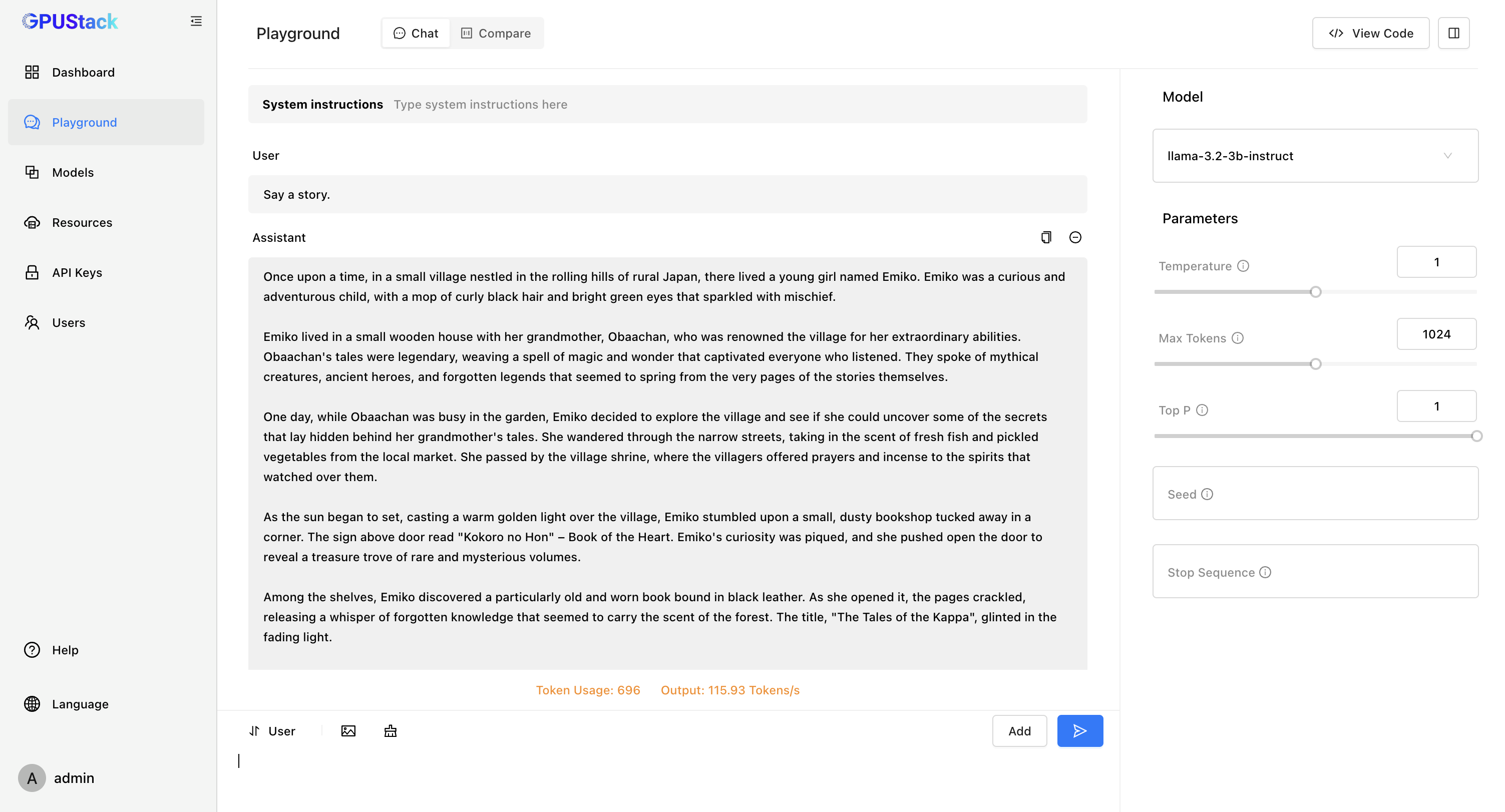Click the GPUStack dashboard icon
The image size is (1505, 812).
click(x=32, y=72)
